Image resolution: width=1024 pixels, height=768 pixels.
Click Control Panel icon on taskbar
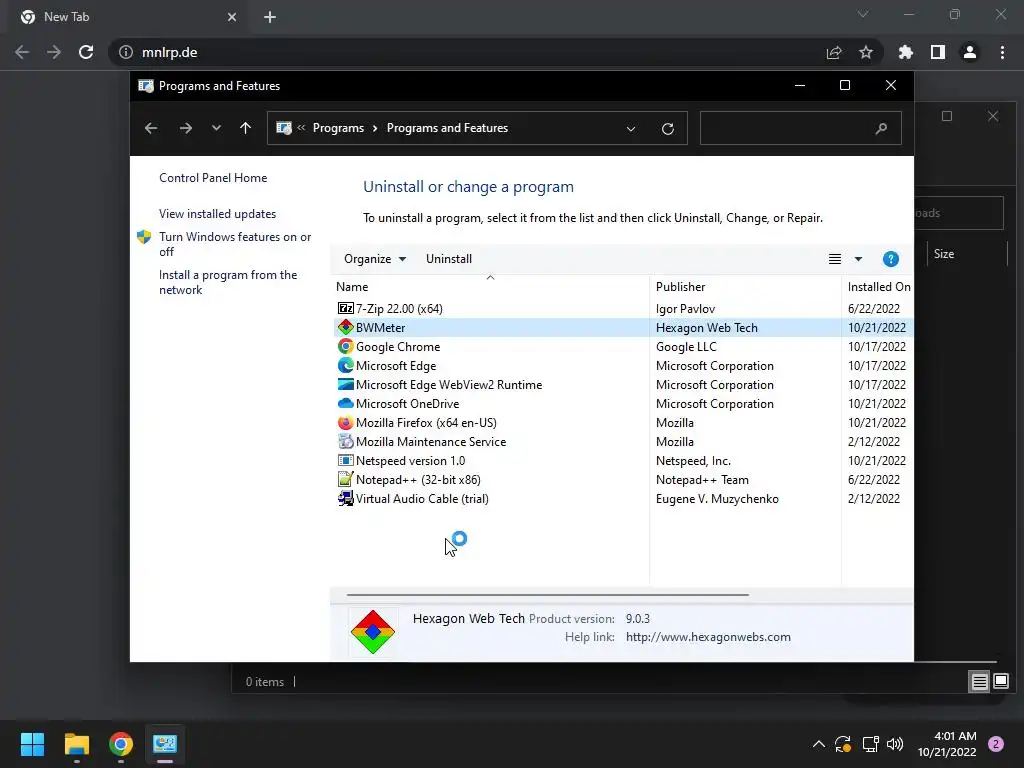165,744
